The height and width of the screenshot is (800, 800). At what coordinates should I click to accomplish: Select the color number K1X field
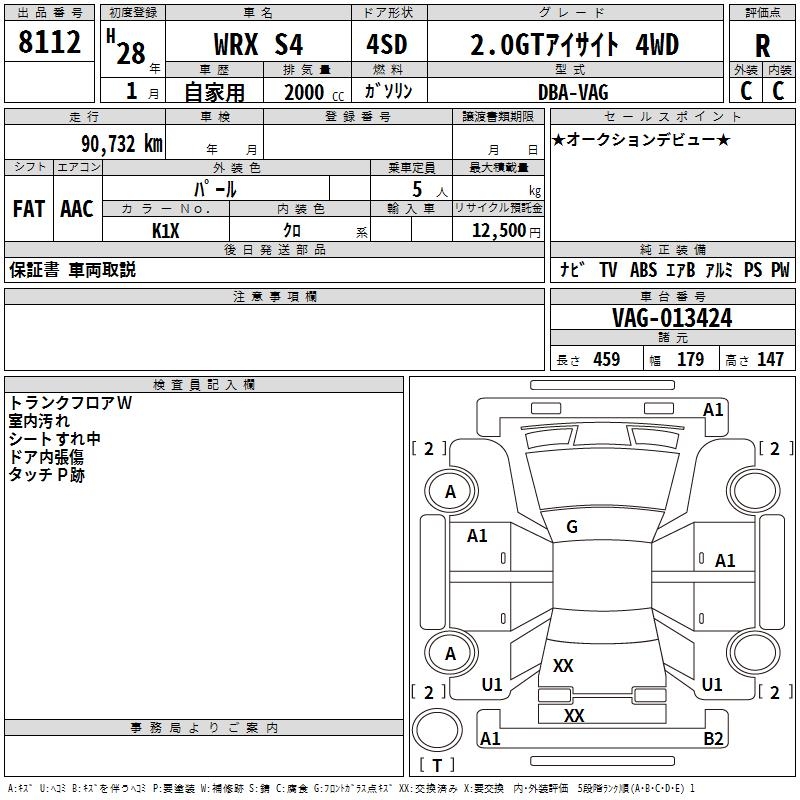166,230
